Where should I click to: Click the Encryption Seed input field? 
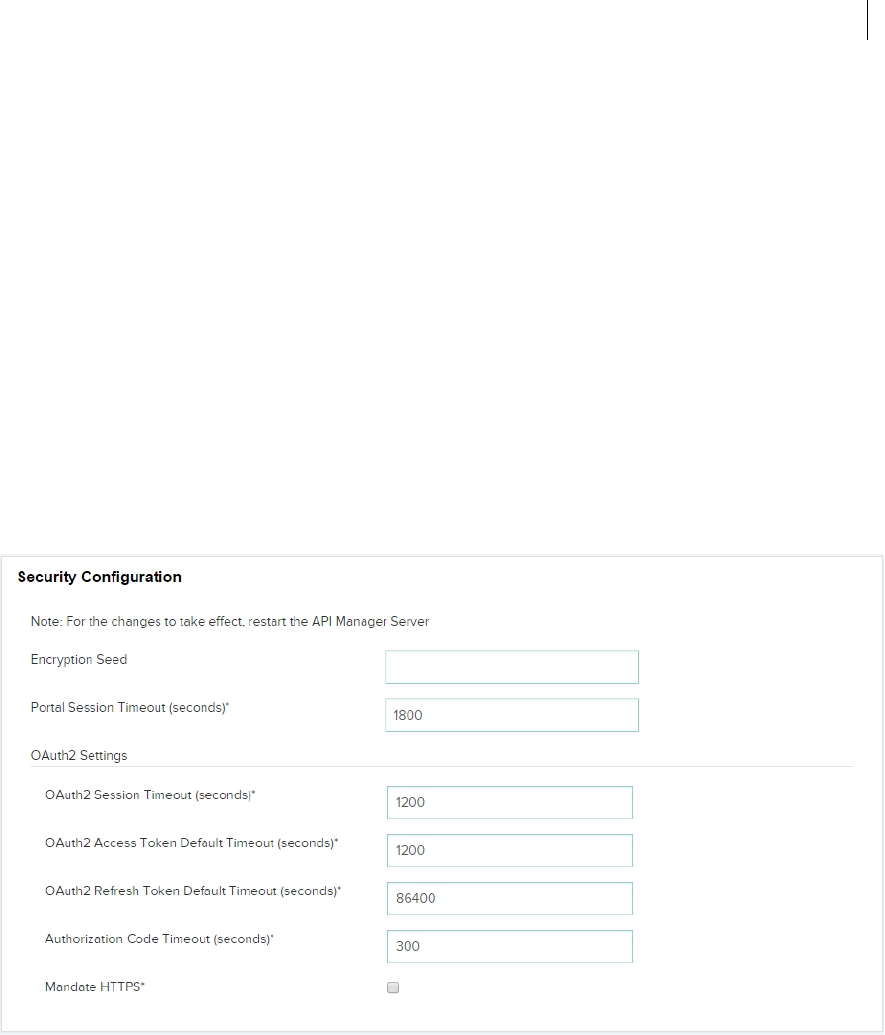pyautogui.click(x=511, y=667)
